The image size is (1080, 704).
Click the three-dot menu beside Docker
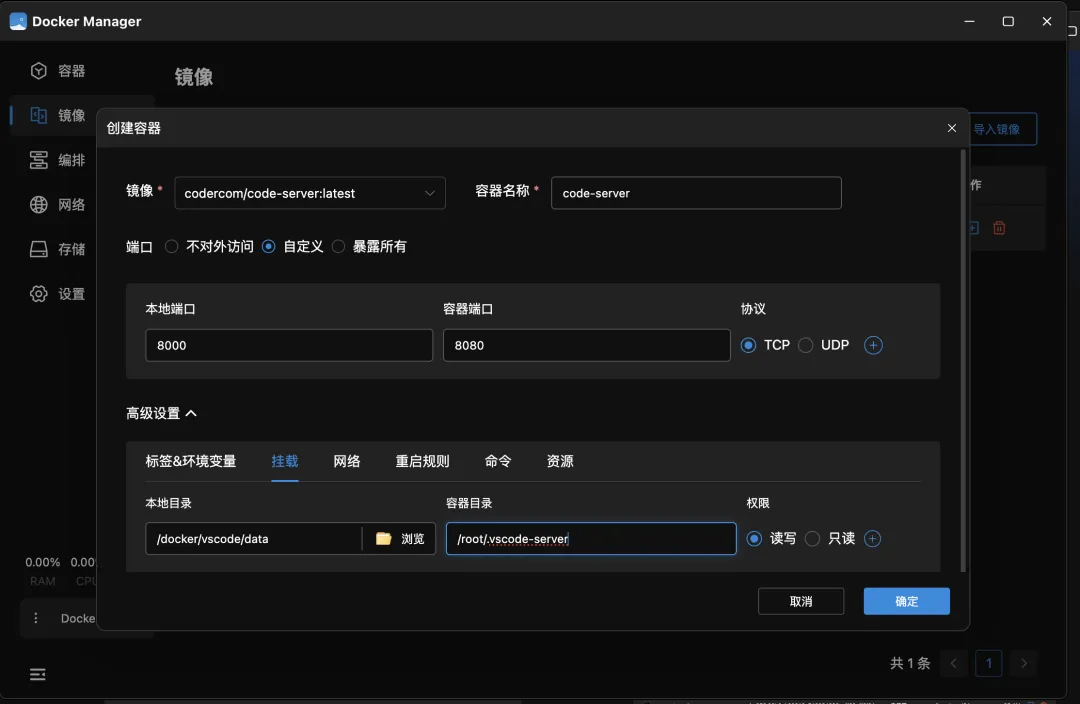36,618
